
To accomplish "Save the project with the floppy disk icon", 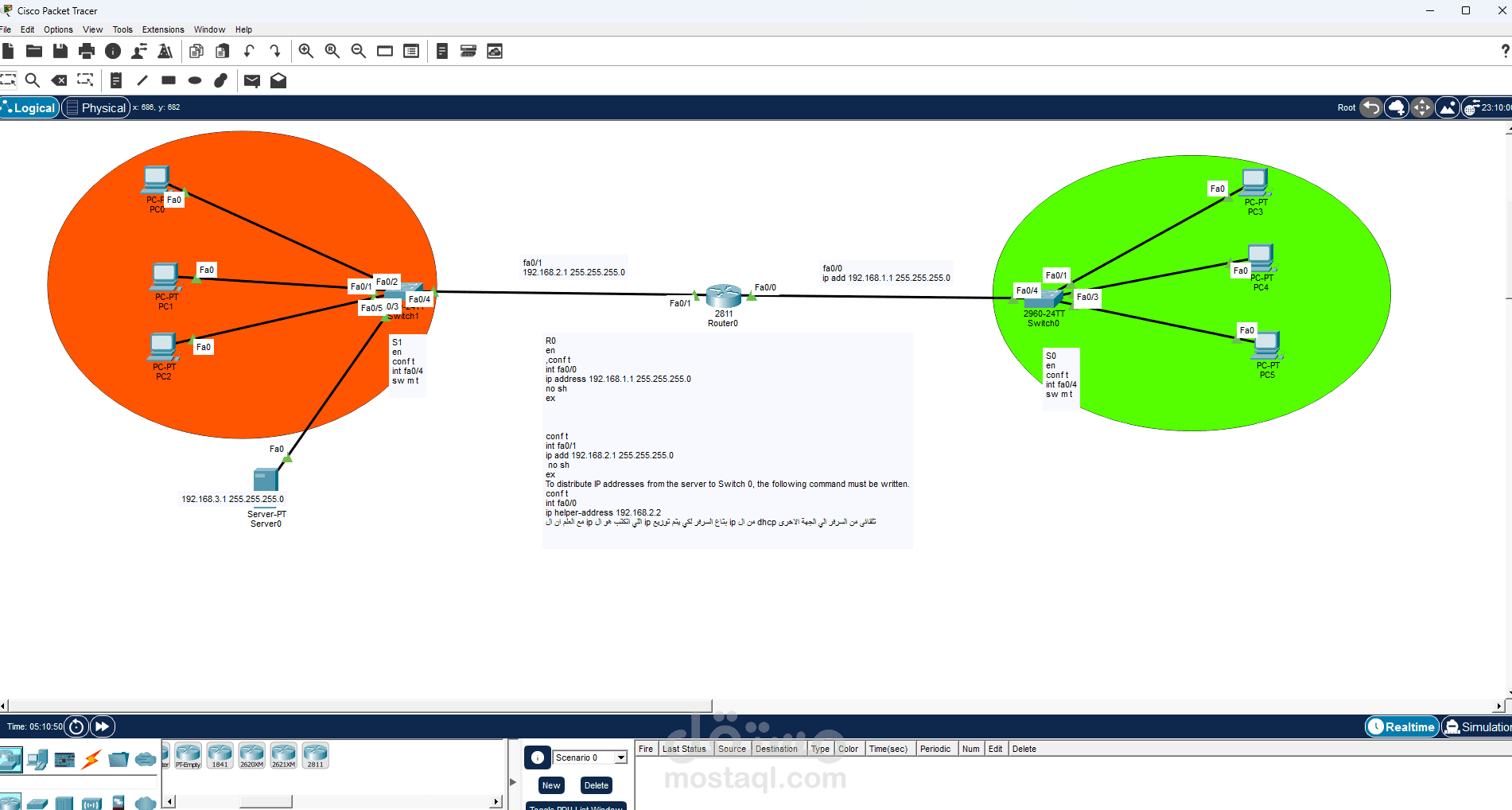I will click(x=60, y=51).
